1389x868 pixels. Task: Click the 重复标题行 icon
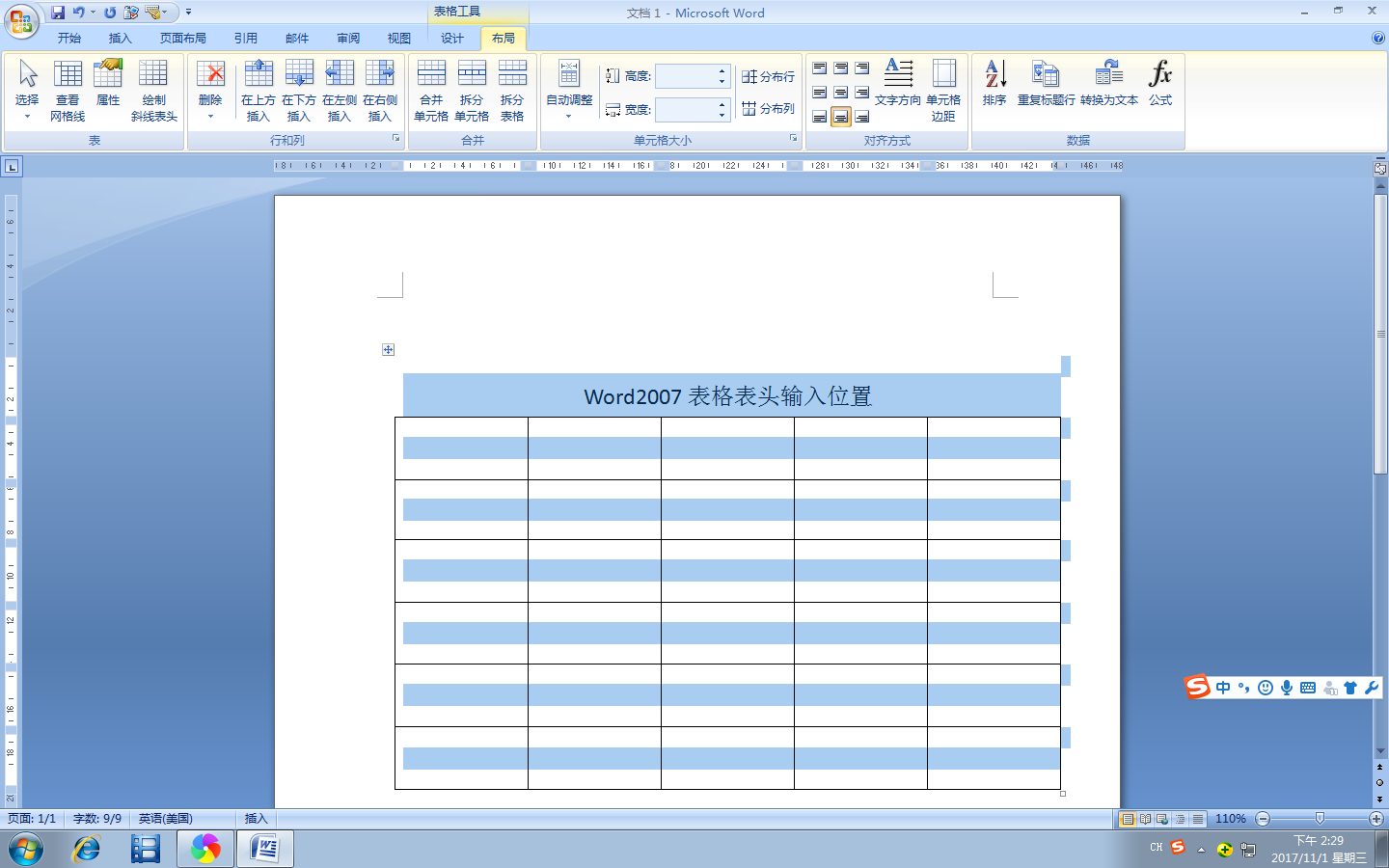1045,87
